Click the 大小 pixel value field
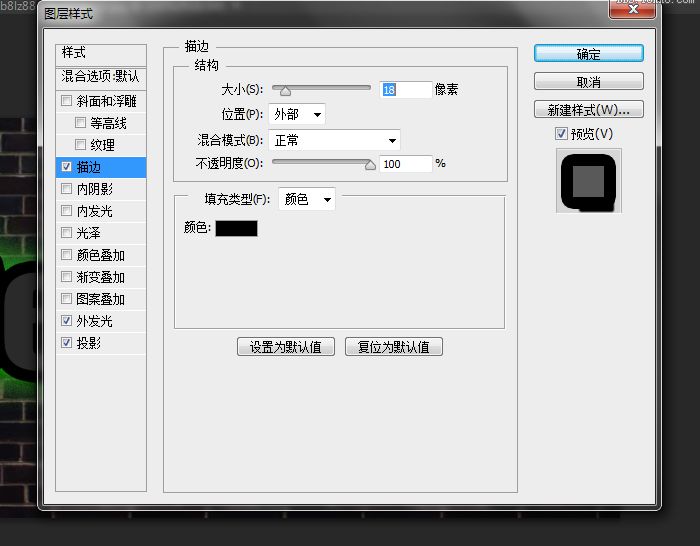The height and width of the screenshot is (546, 700). 406,90
